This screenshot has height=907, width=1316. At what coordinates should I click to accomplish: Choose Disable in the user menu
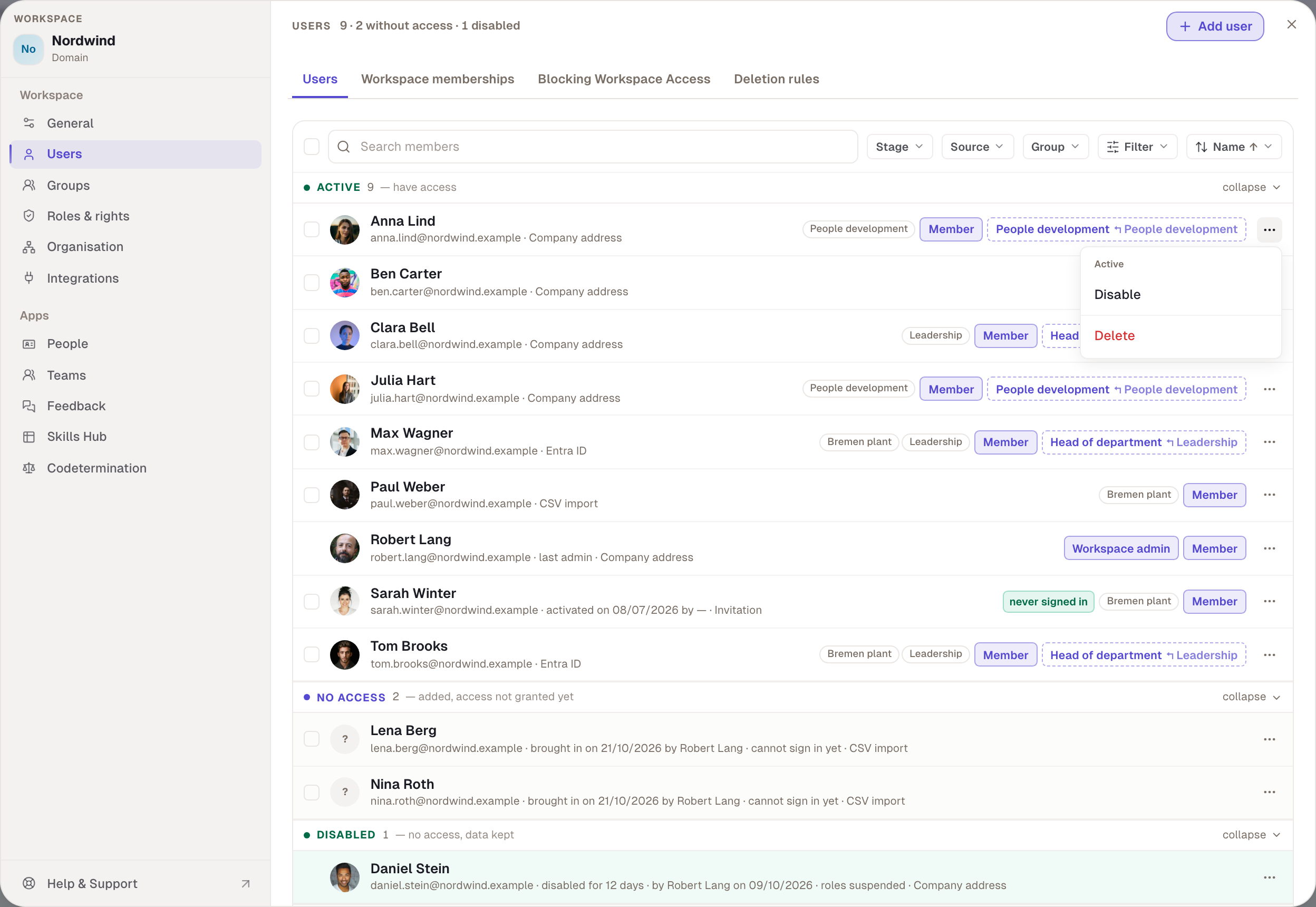[x=1180, y=294]
